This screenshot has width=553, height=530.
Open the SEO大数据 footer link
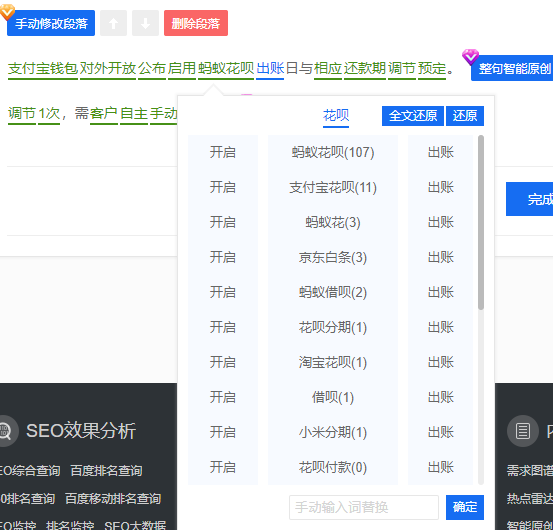tap(135, 525)
